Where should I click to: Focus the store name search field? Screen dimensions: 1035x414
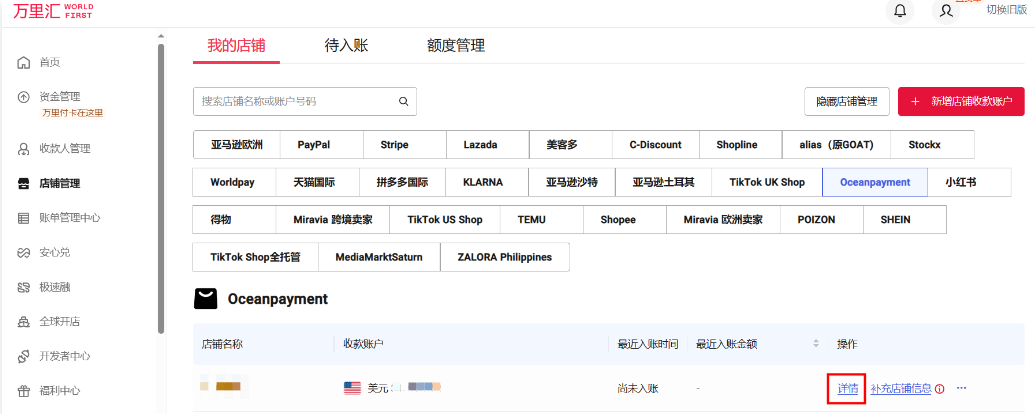coord(295,101)
